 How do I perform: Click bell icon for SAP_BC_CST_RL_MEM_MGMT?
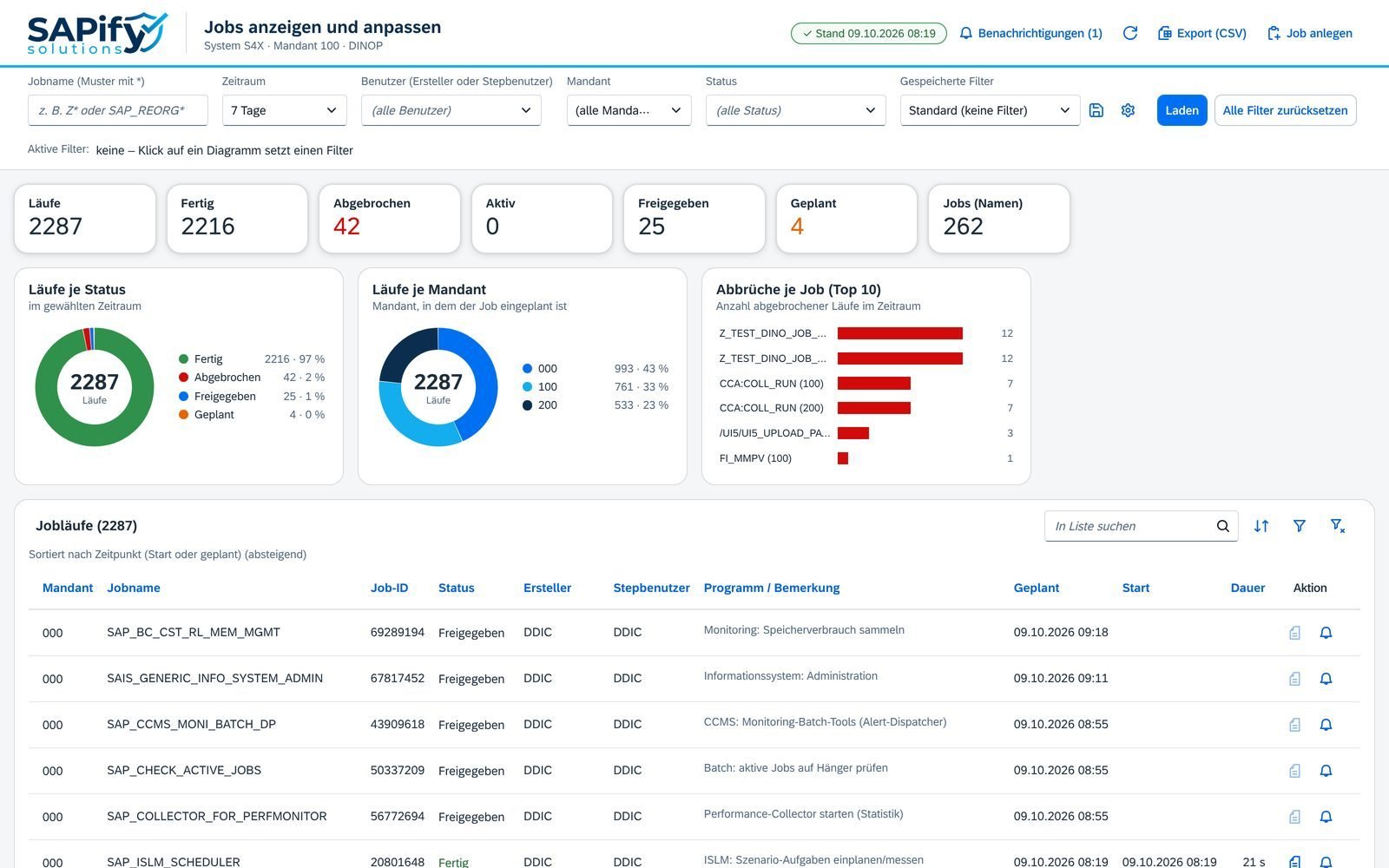tap(1326, 633)
